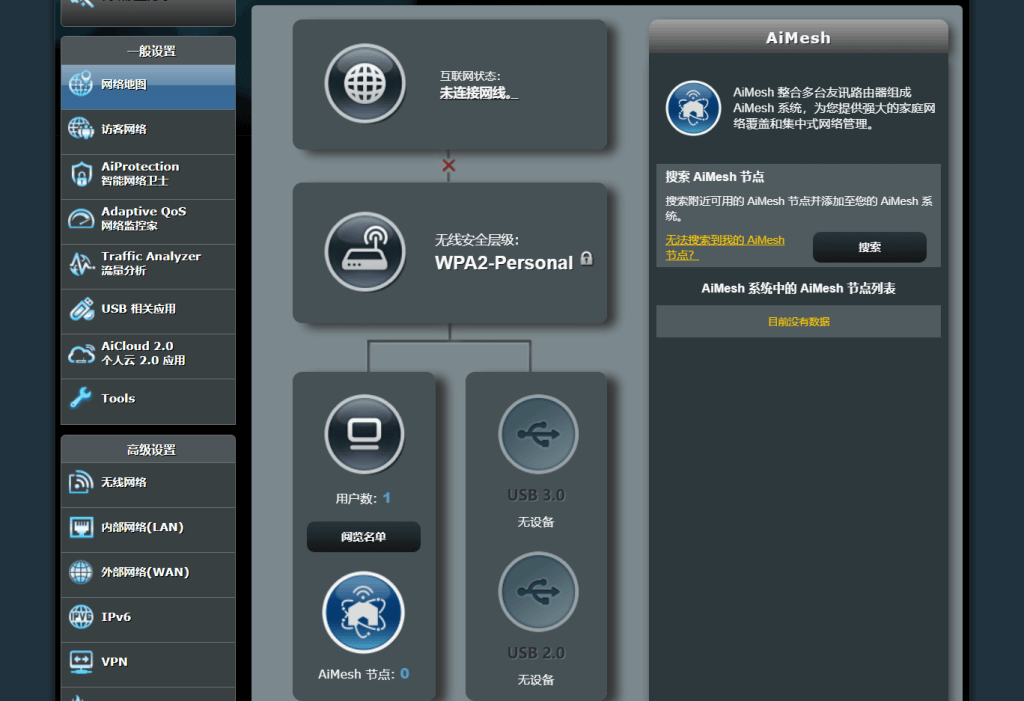Click 无设备 under USB 3.0
Viewport: 1024px width, 701px height.
click(536, 522)
